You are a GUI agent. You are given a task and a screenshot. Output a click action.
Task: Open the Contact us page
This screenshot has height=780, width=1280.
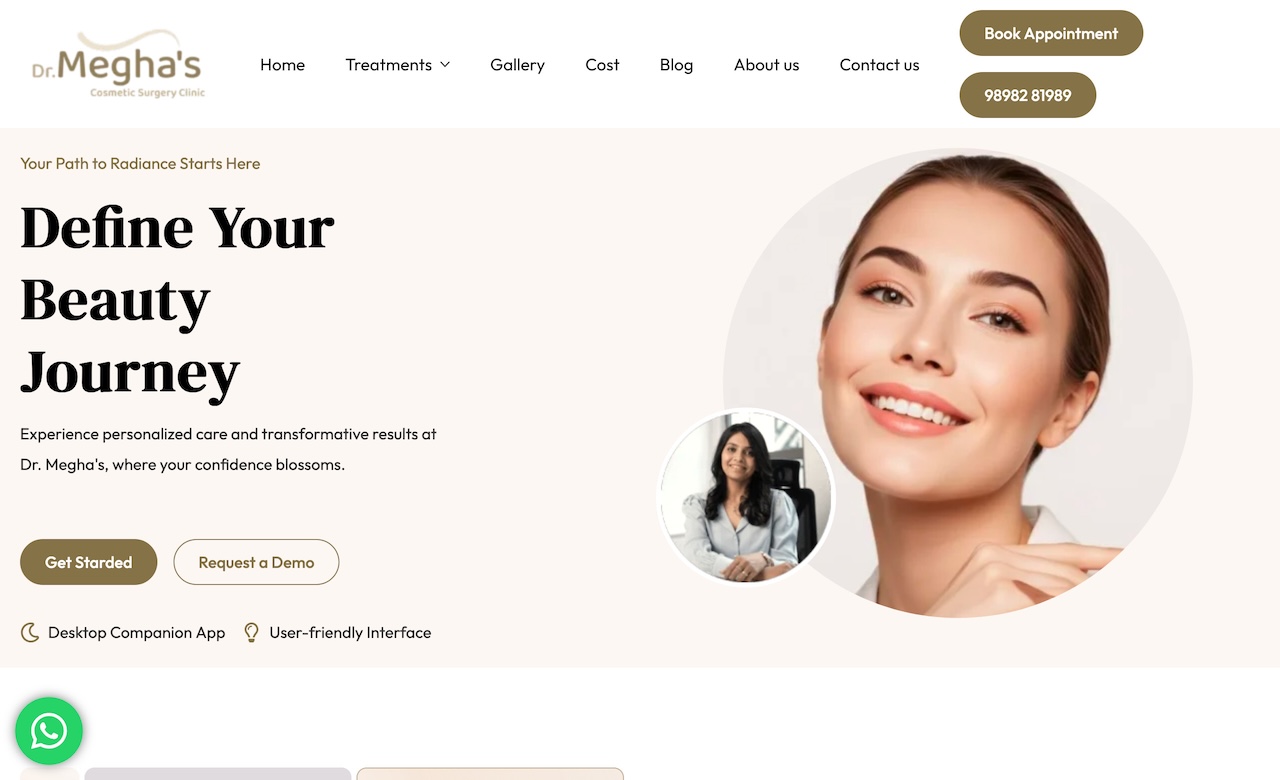879,65
